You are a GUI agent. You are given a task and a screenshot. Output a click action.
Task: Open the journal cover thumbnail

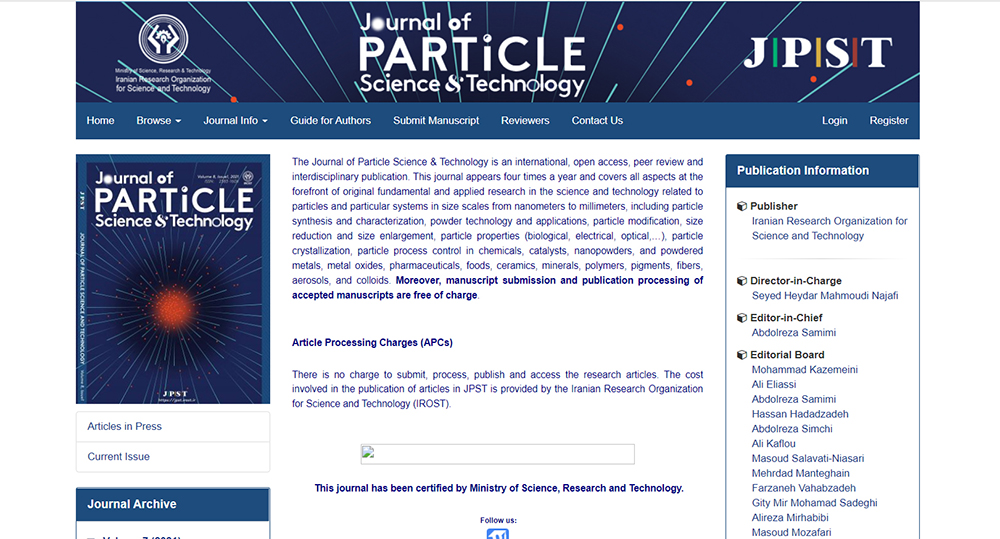pyautogui.click(x=173, y=279)
